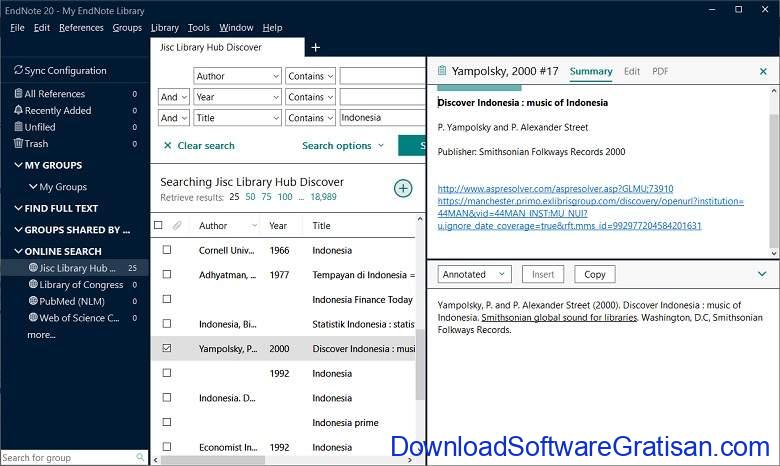780x466 pixels.
Task: Open the And operator dropdown for Title row
Action: pos(174,118)
